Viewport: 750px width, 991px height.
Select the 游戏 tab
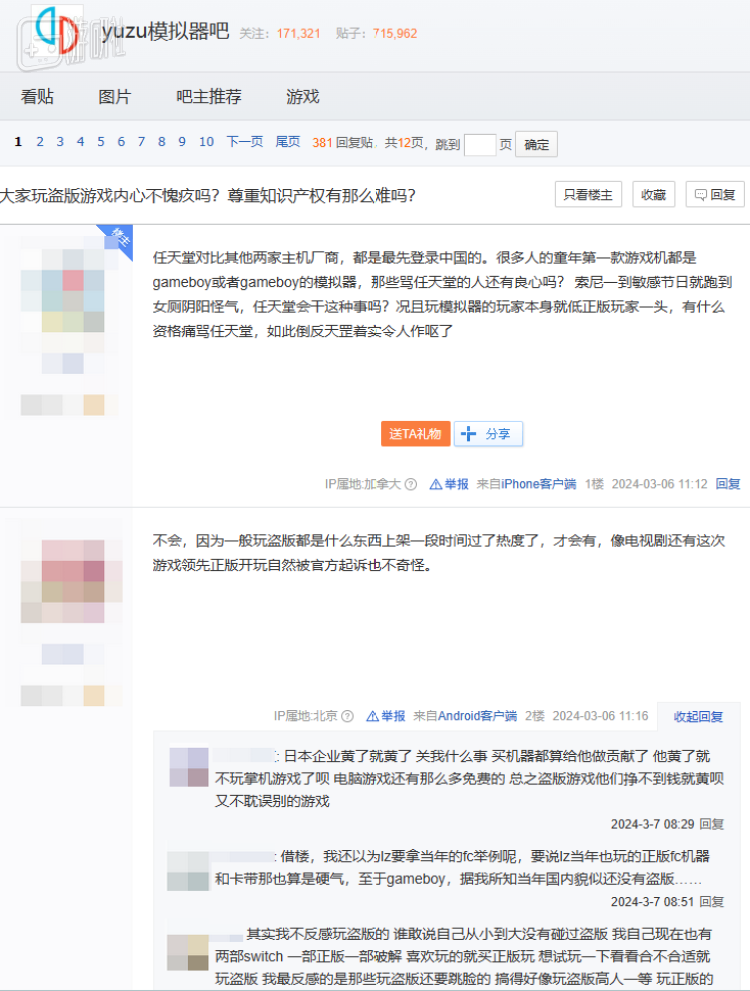[303, 97]
